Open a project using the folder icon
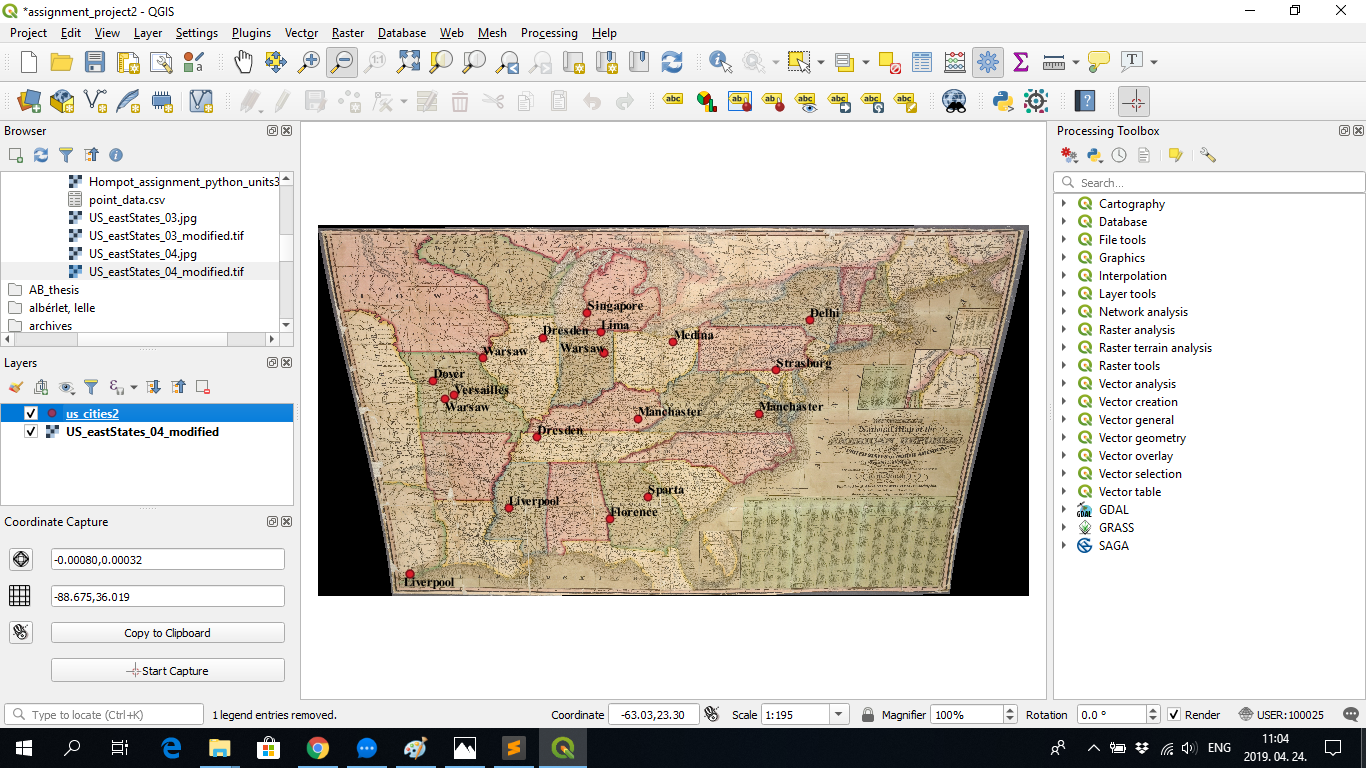 (62, 62)
